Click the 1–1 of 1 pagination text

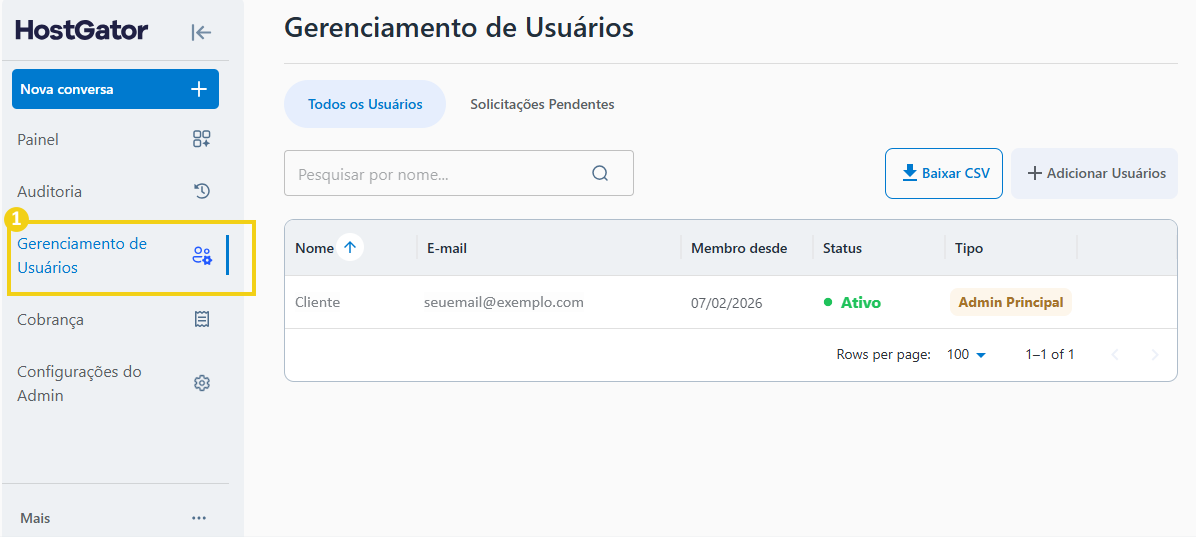[1050, 355]
